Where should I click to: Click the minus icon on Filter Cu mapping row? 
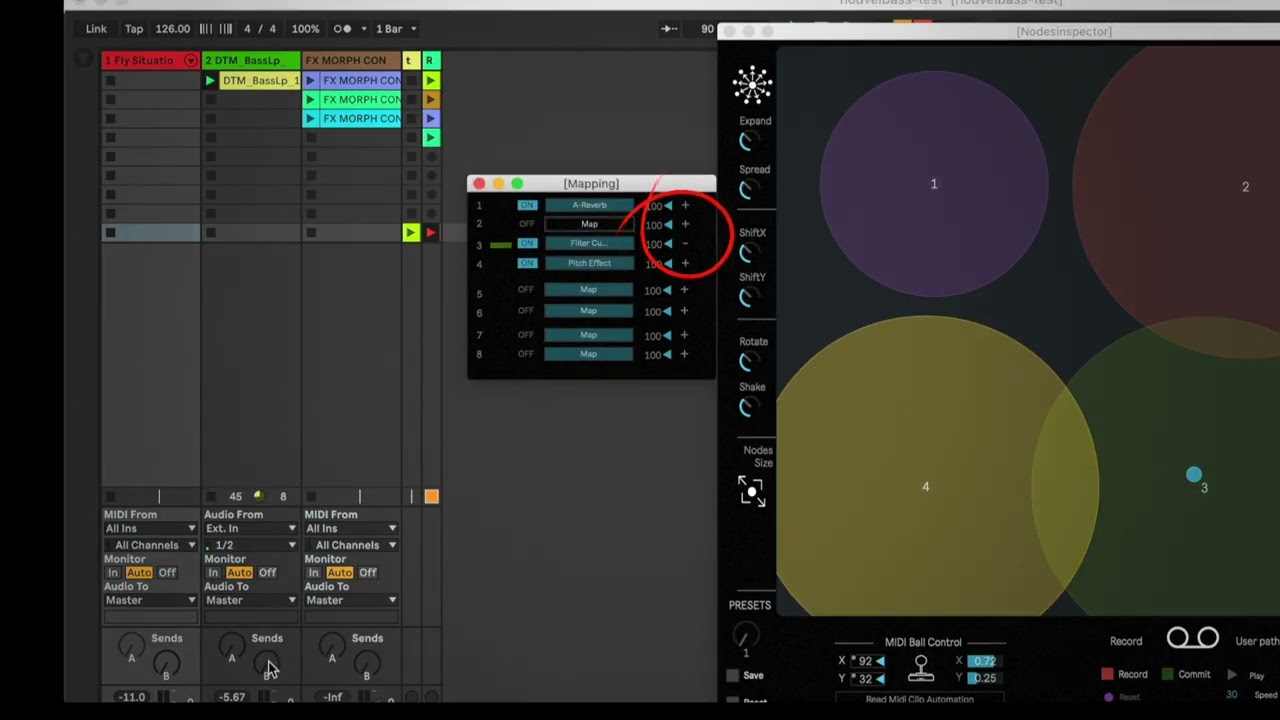coord(685,243)
